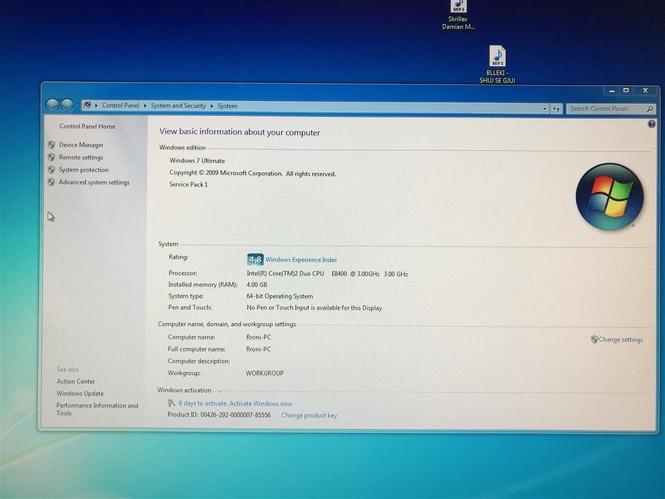Open System protection link
The width and height of the screenshot is (665, 499).
84,170
